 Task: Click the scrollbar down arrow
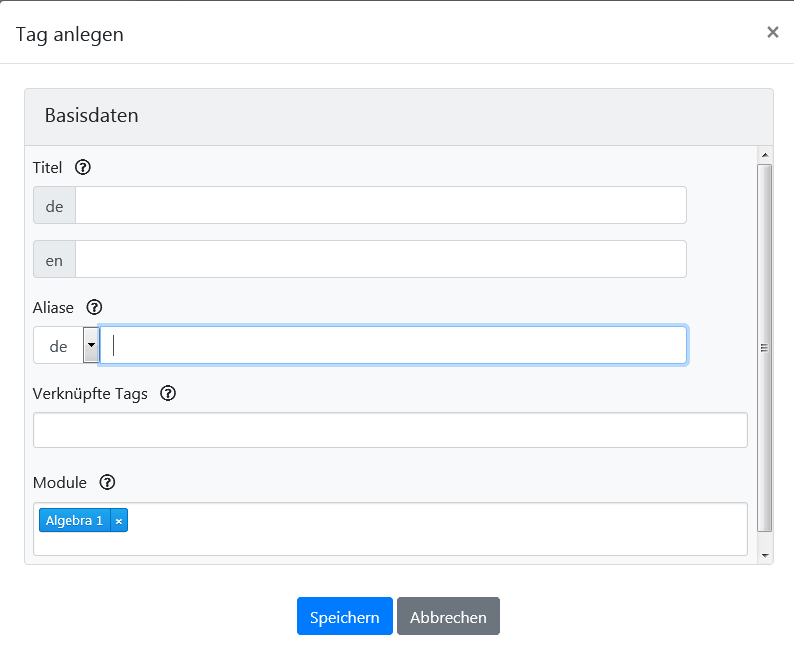point(765,555)
